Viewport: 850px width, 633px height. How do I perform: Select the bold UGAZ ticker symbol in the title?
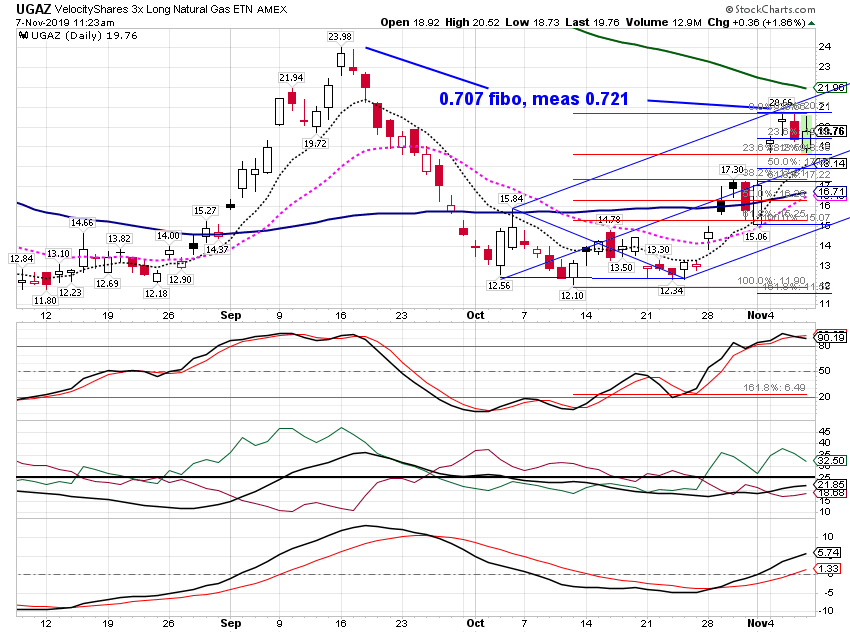tap(34, 9)
